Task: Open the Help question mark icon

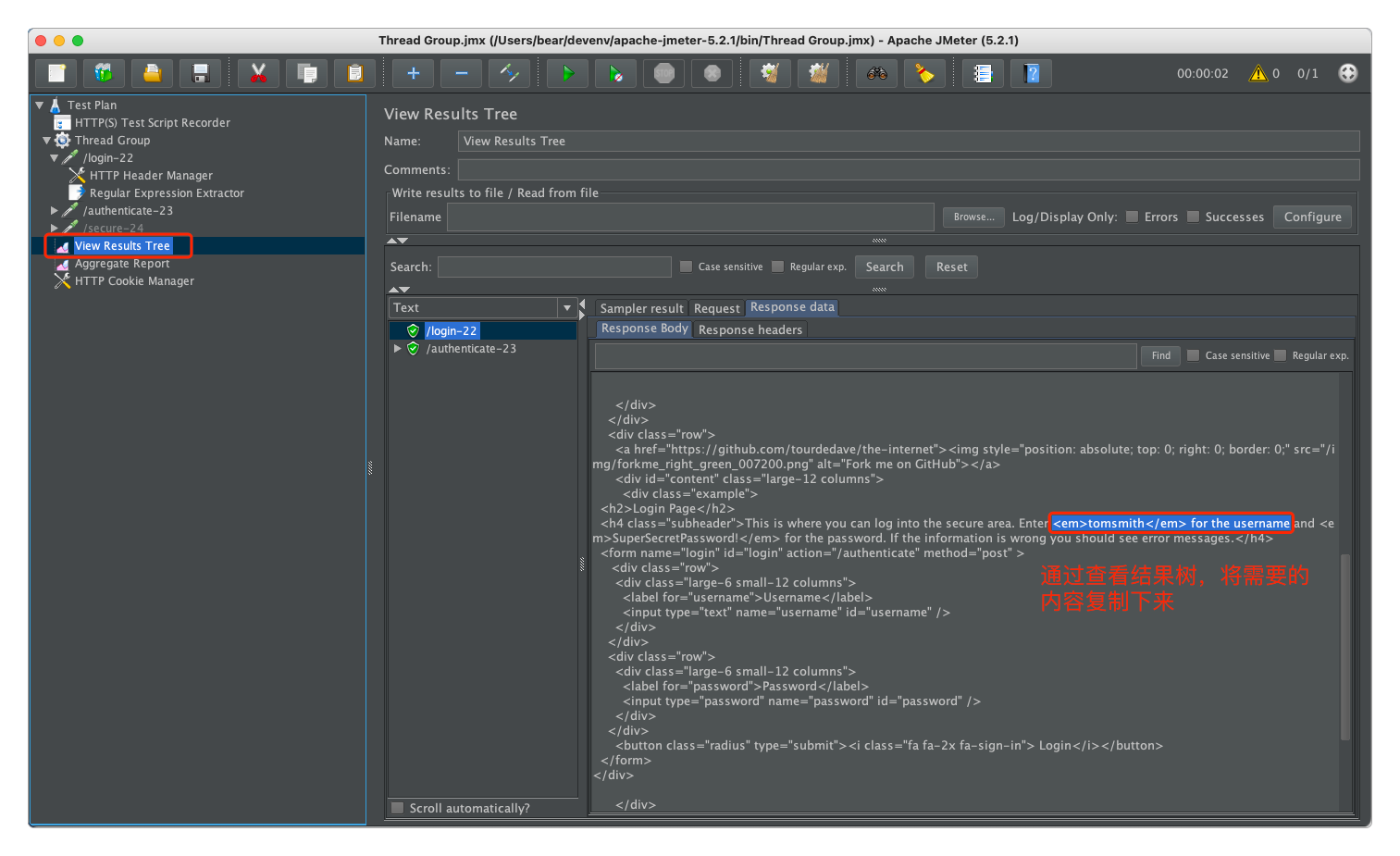Action: pyautogui.click(x=1031, y=73)
